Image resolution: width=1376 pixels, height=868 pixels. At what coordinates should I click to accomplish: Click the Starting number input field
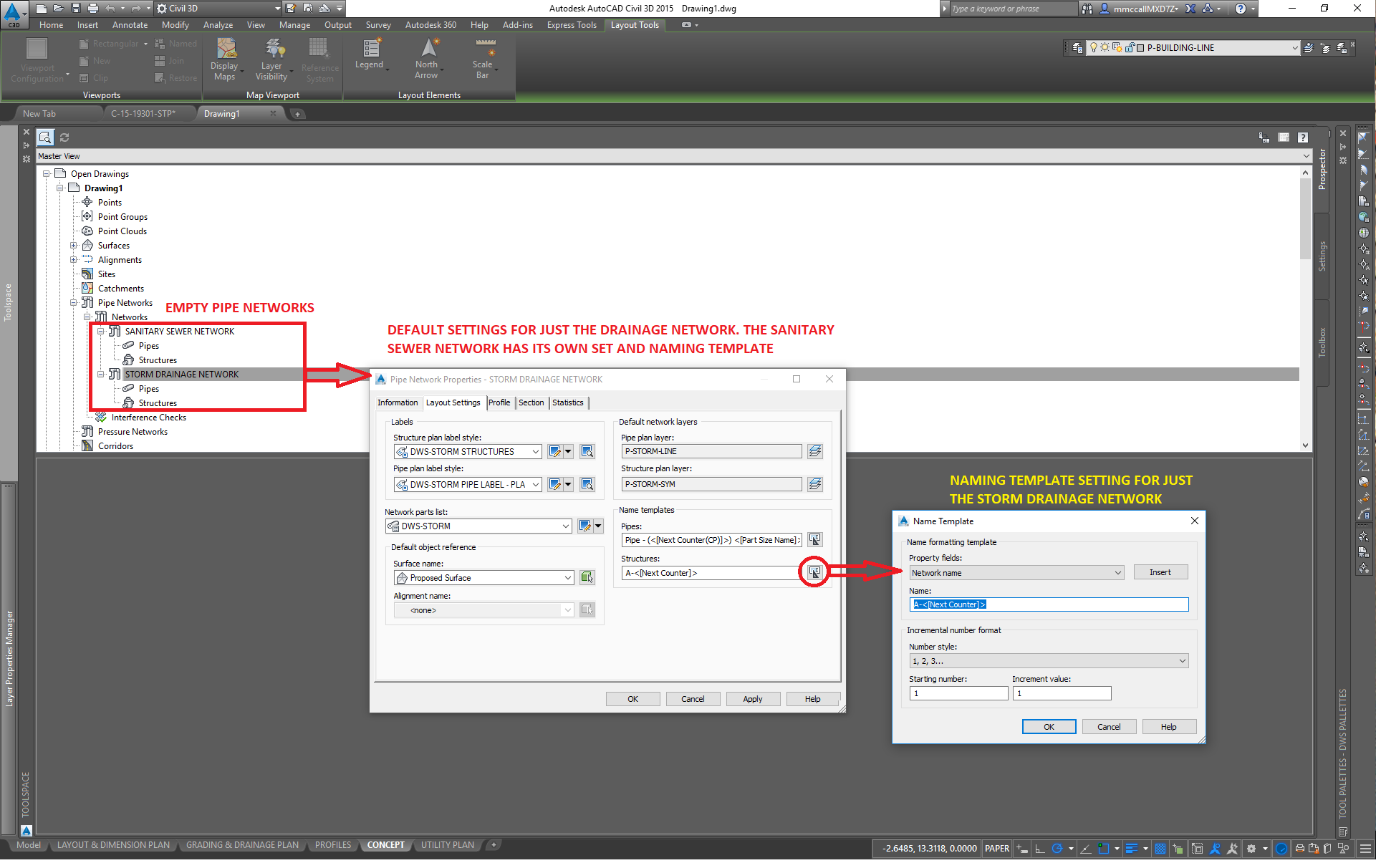pyautogui.click(x=958, y=693)
